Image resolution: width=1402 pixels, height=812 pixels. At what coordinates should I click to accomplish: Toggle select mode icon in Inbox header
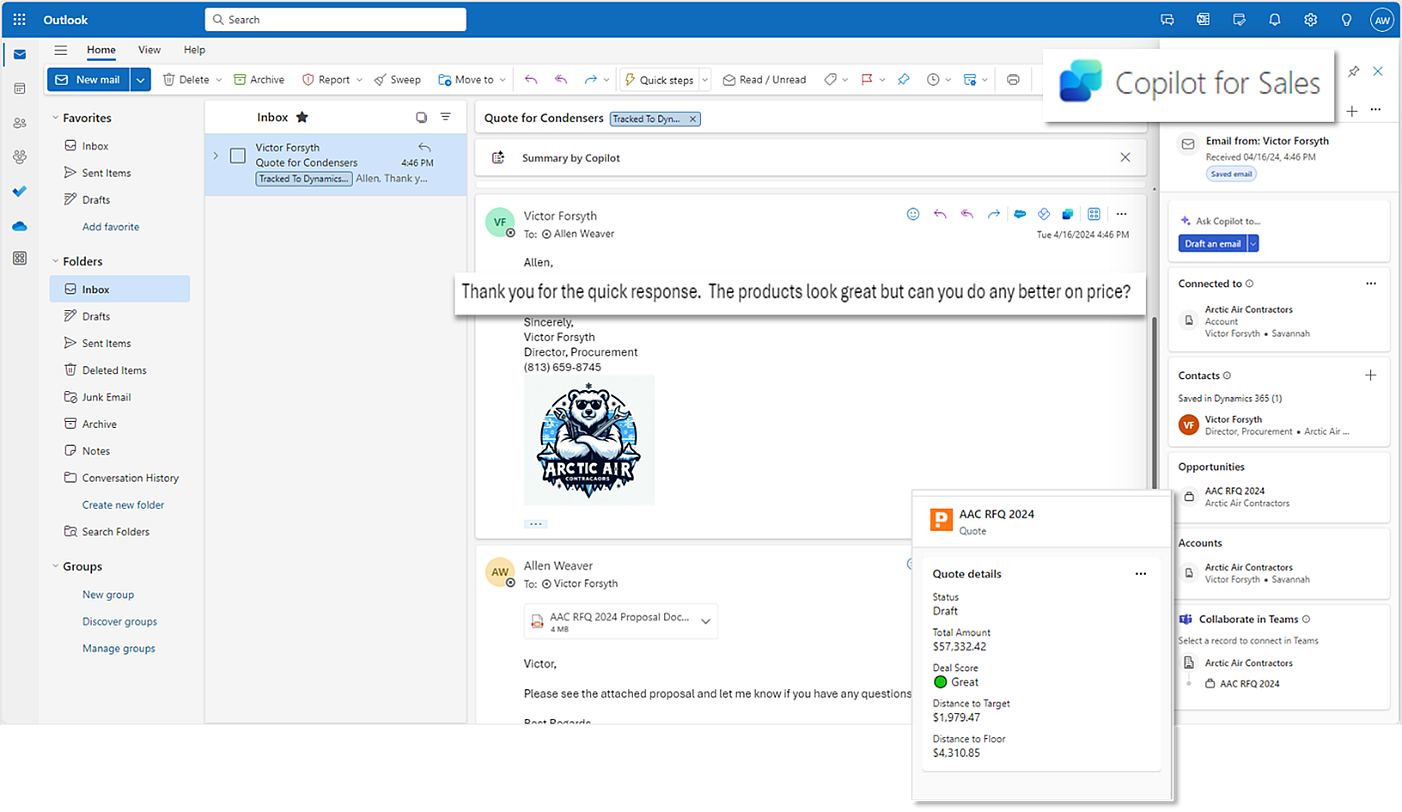pyautogui.click(x=422, y=117)
